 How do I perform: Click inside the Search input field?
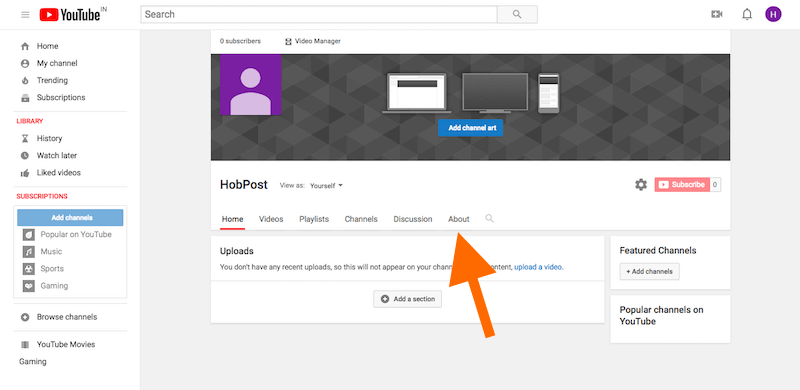click(319, 14)
